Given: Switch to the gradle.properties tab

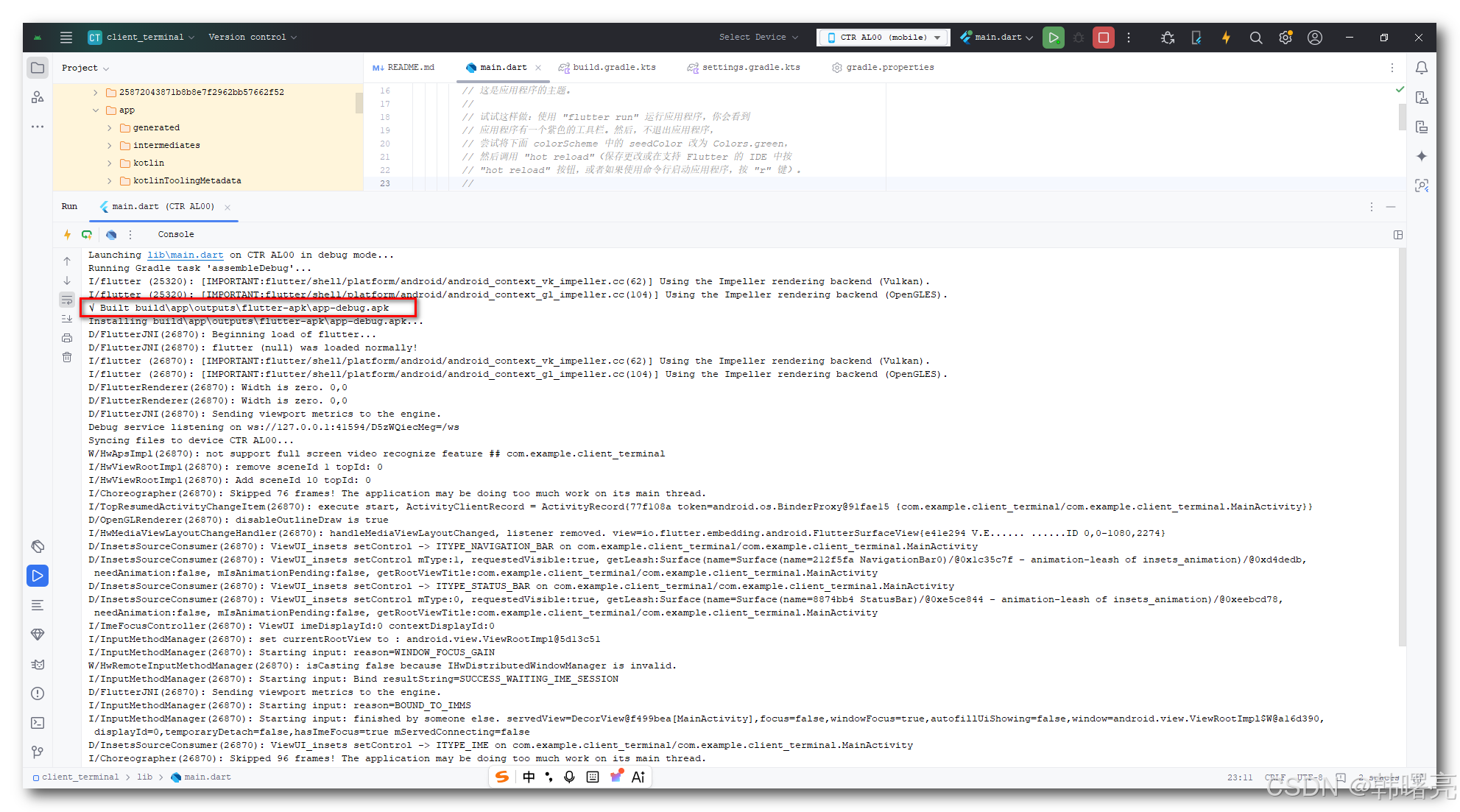Looking at the screenshot, I should (x=883, y=68).
